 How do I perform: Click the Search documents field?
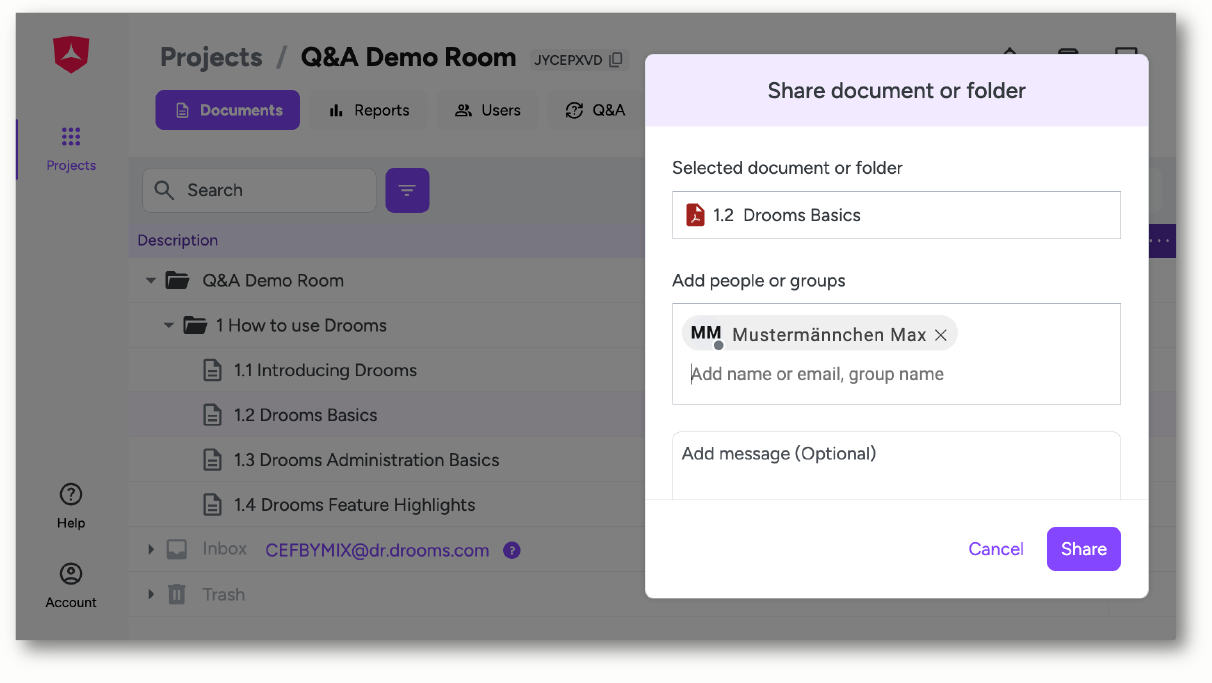(x=259, y=190)
